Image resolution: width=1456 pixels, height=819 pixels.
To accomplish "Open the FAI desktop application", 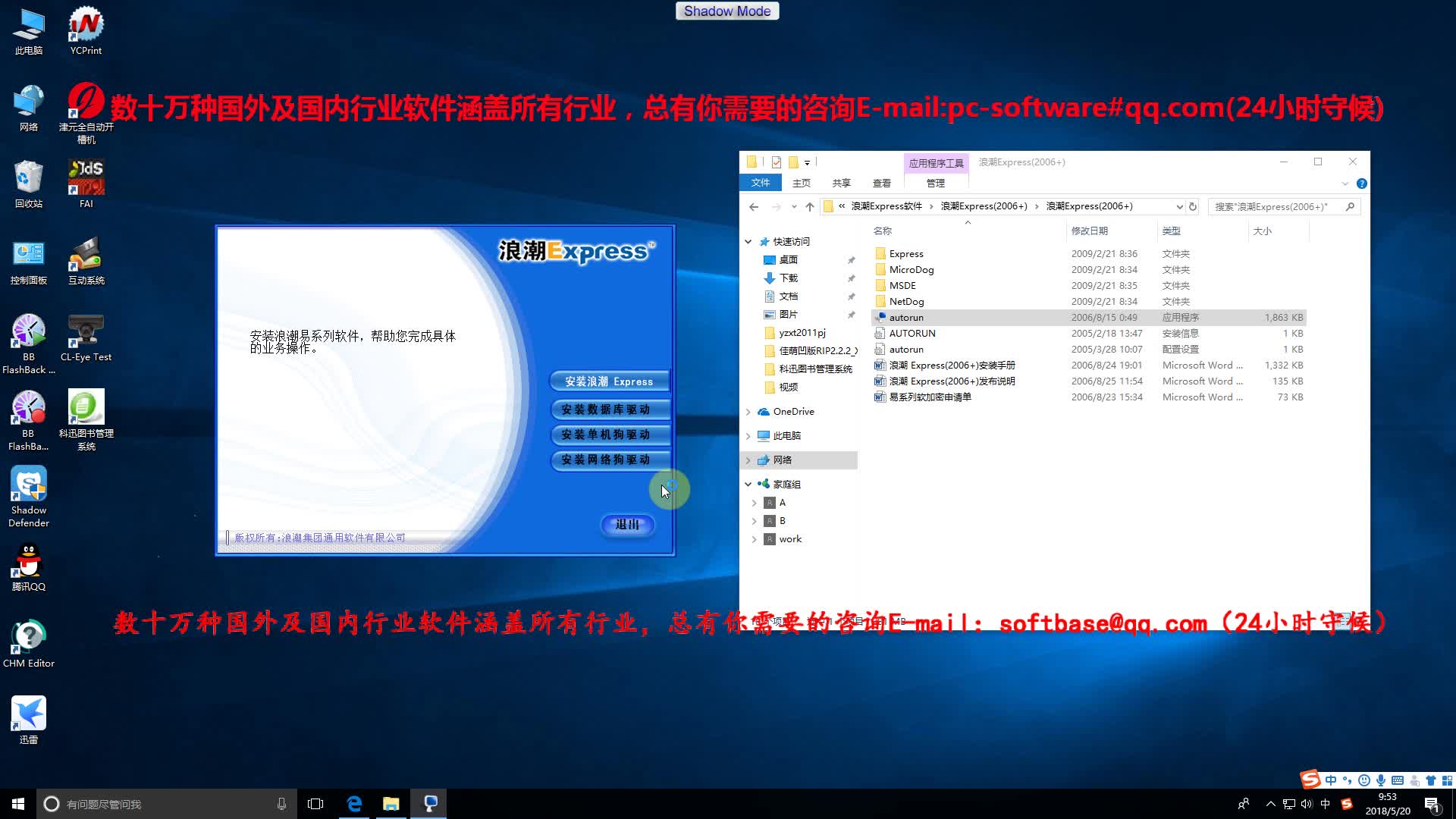I will tap(85, 178).
